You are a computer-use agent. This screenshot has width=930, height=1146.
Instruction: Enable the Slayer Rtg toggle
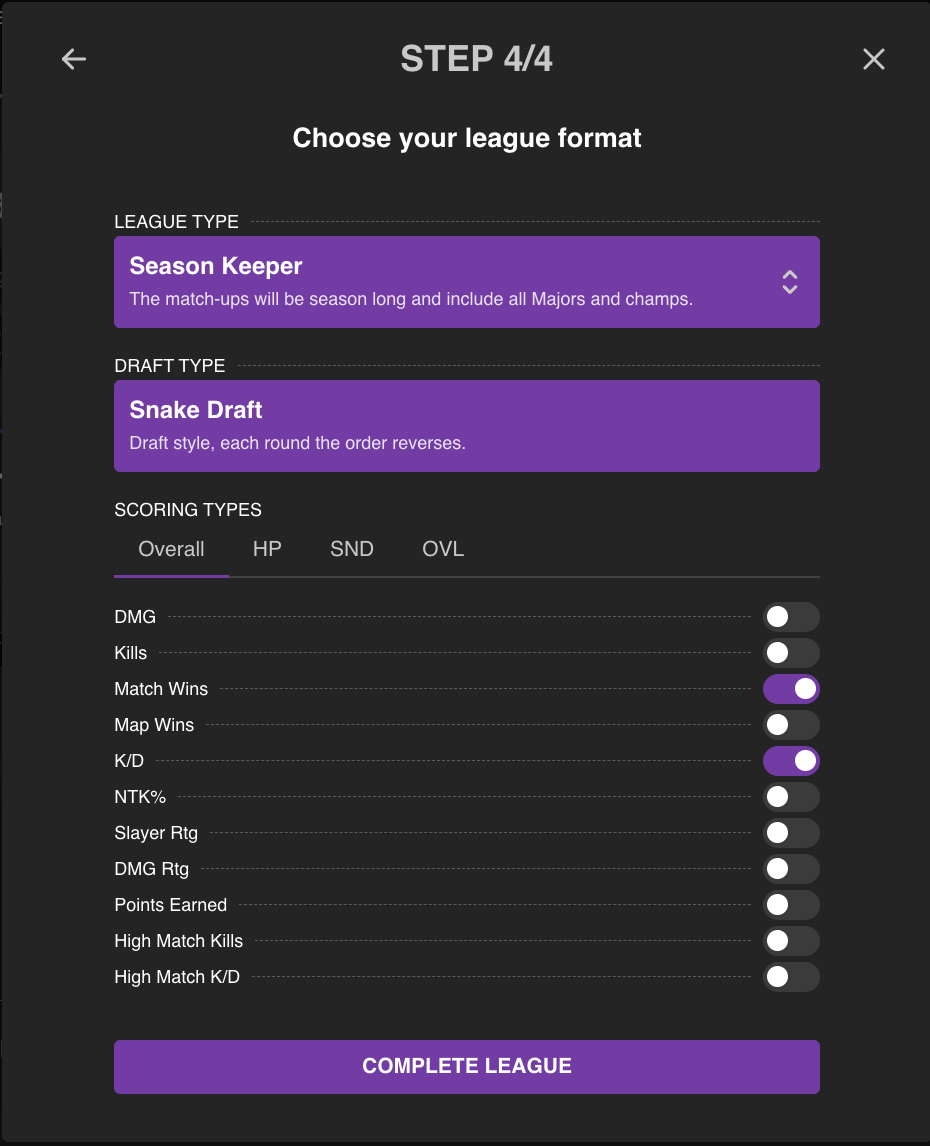pyautogui.click(x=791, y=833)
